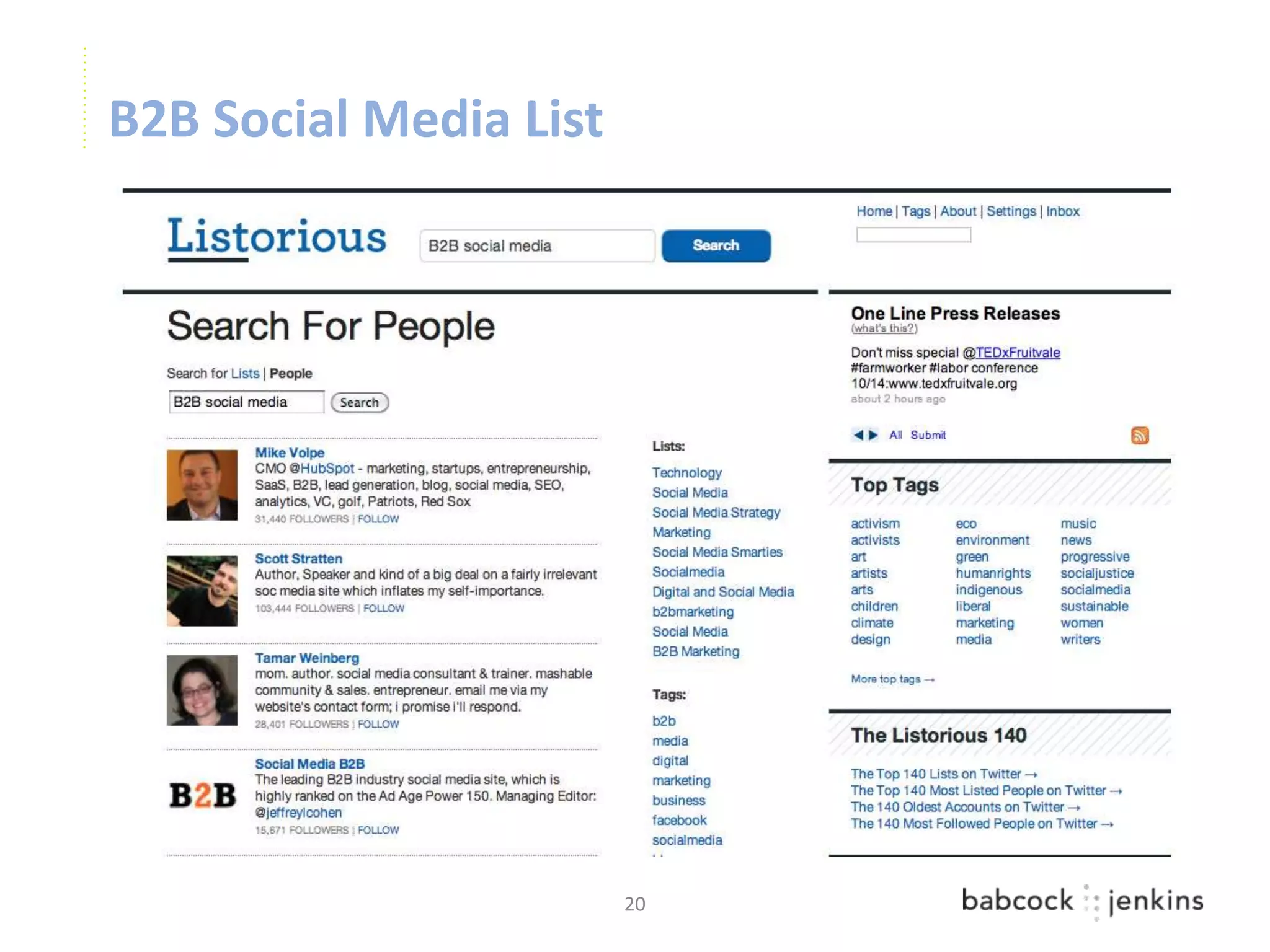The image size is (1270, 952).
Task: Follow Tamar Weinberg
Action: click(x=378, y=724)
